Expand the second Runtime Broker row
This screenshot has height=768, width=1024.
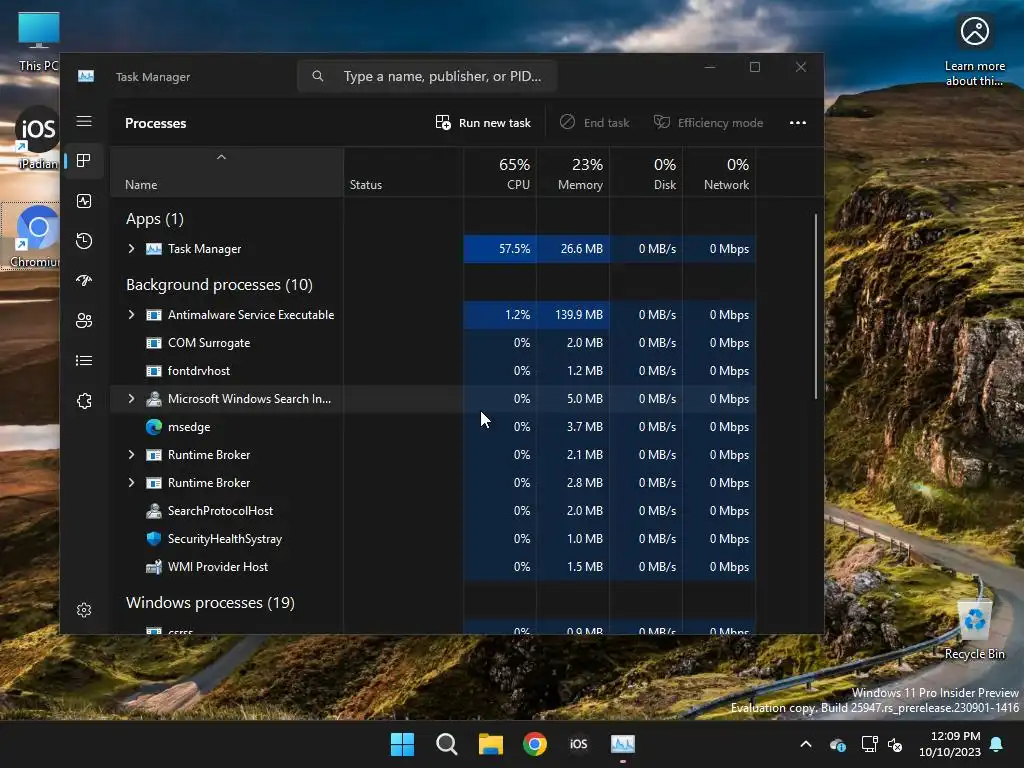pyautogui.click(x=131, y=483)
